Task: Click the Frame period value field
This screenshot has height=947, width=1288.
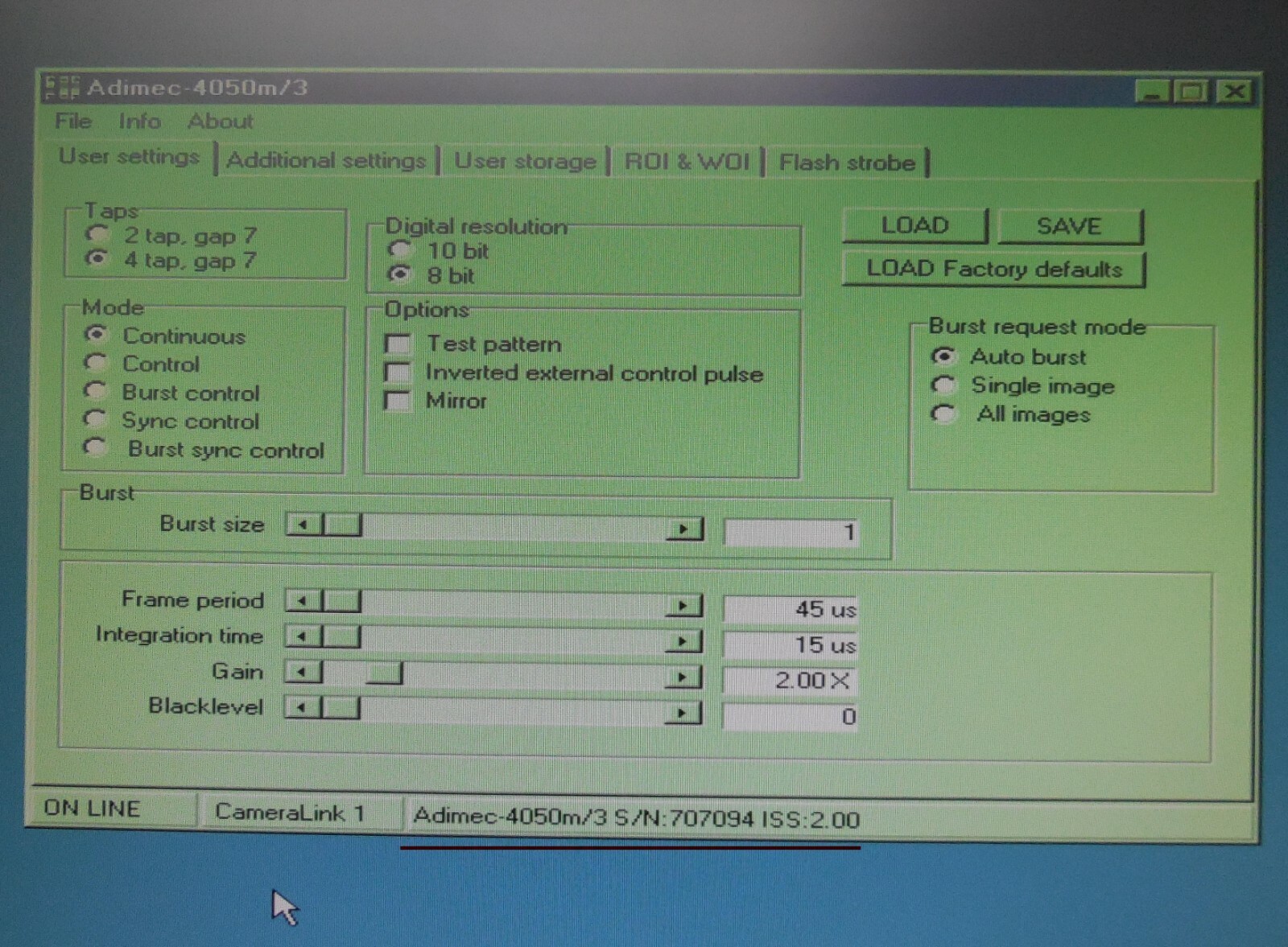Action: [x=790, y=608]
